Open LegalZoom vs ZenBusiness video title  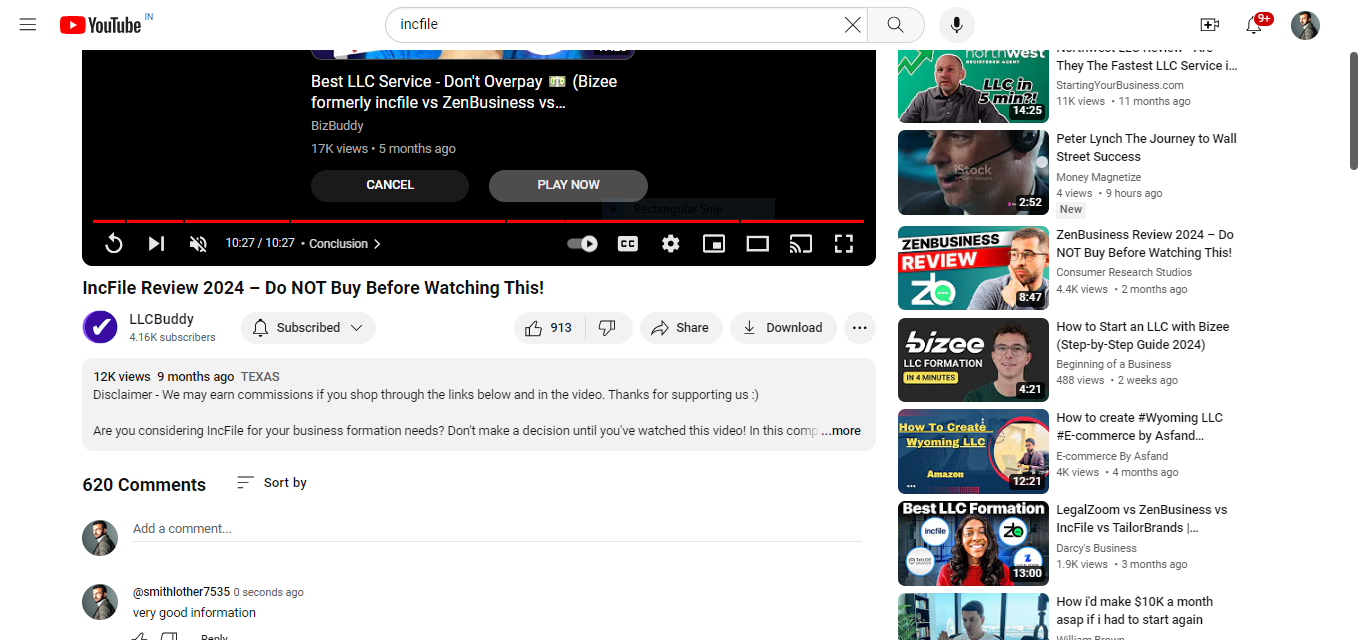coord(1142,519)
